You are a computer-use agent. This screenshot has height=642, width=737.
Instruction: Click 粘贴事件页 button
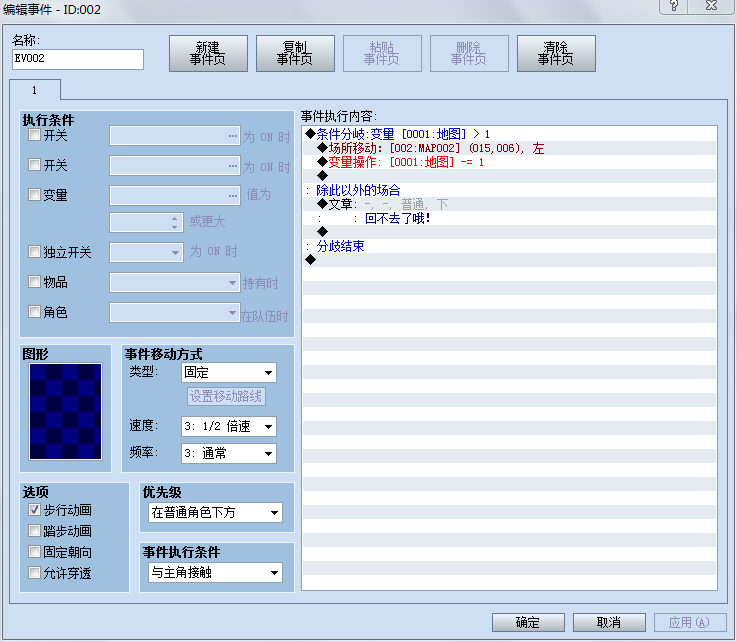point(382,54)
